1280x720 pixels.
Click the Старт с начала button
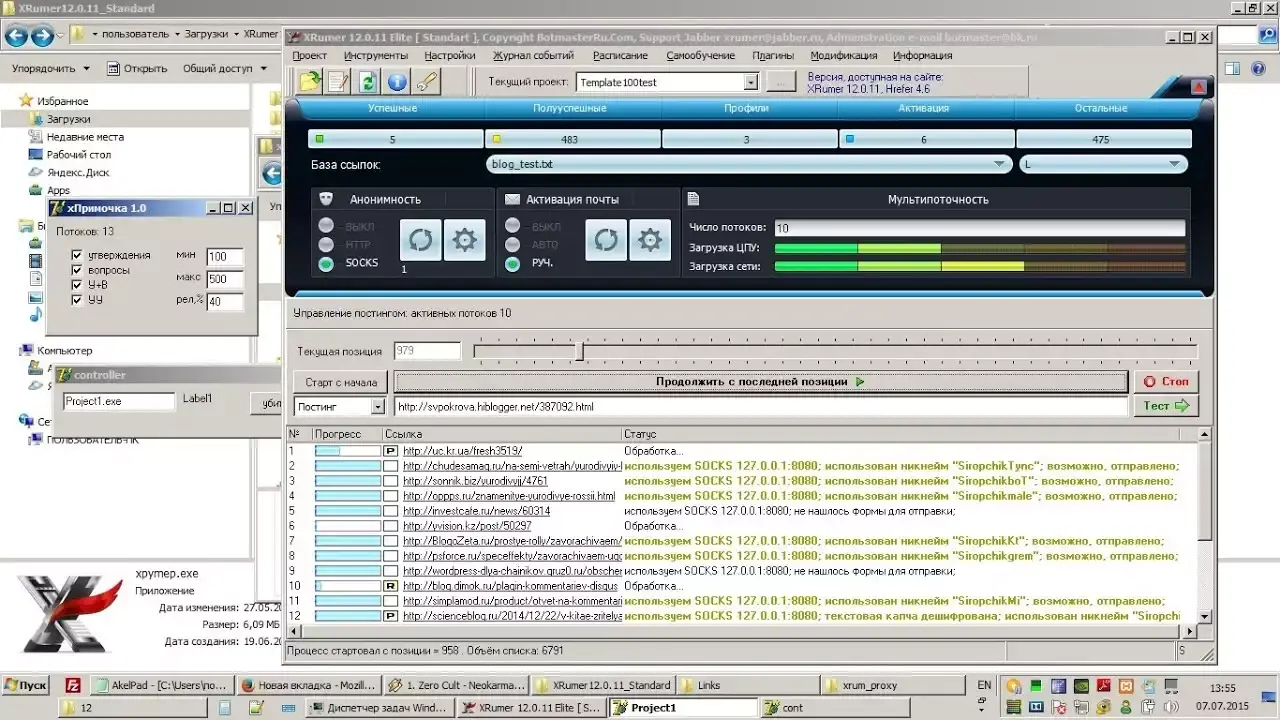tap(341, 382)
